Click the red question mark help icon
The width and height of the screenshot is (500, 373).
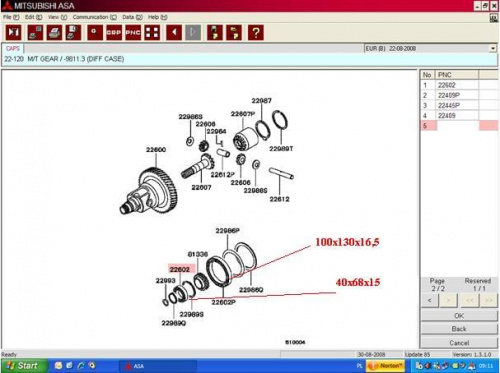pyautogui.click(x=256, y=33)
